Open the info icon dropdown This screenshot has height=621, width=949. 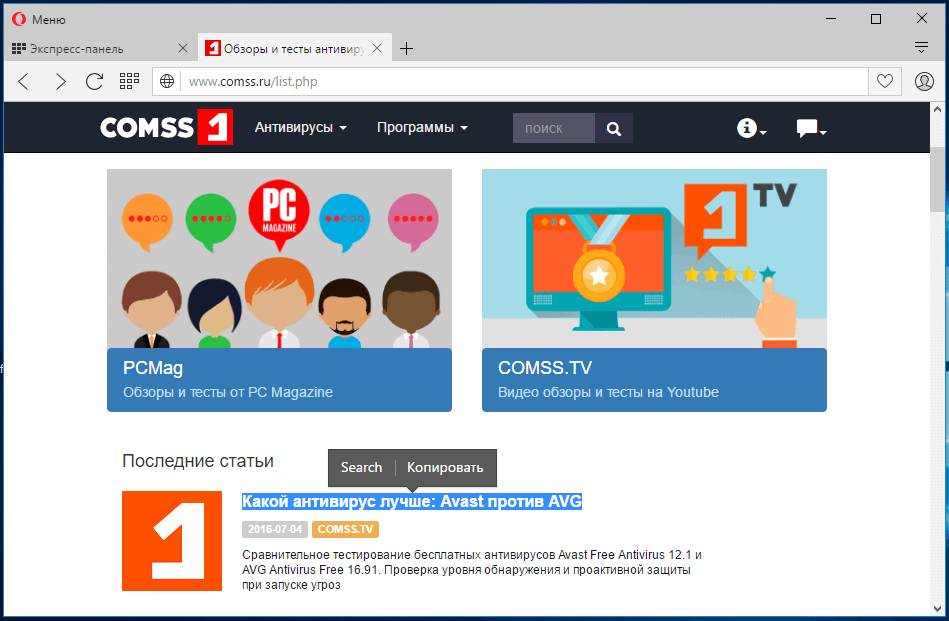tap(751, 128)
